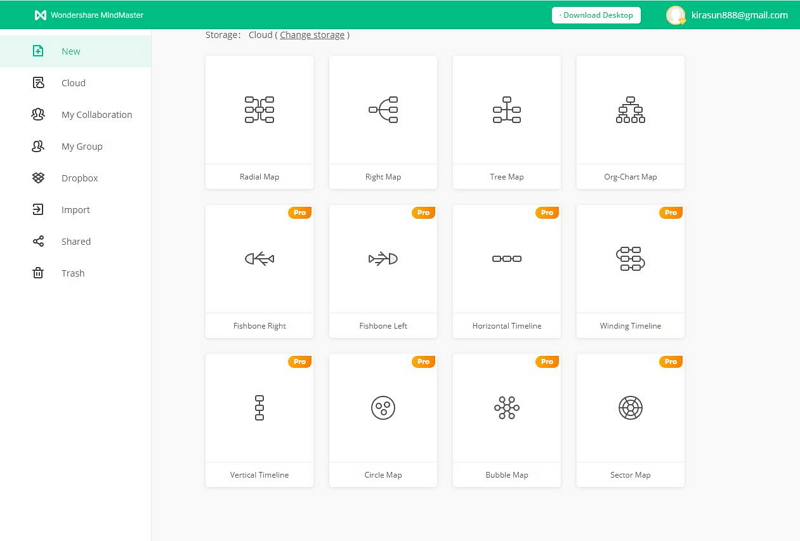The width and height of the screenshot is (800, 541).
Task: Select the Winding Timeline icon
Action: [630, 259]
